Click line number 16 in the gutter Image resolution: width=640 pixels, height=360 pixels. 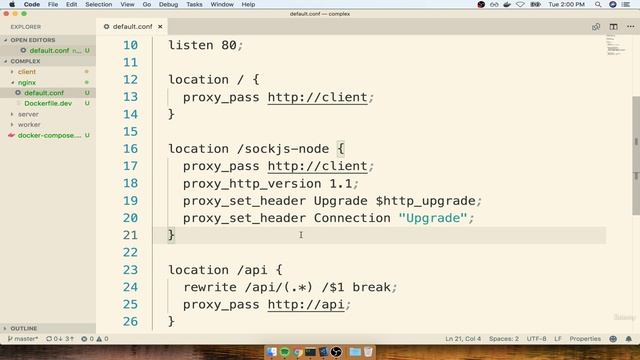[x=131, y=149]
